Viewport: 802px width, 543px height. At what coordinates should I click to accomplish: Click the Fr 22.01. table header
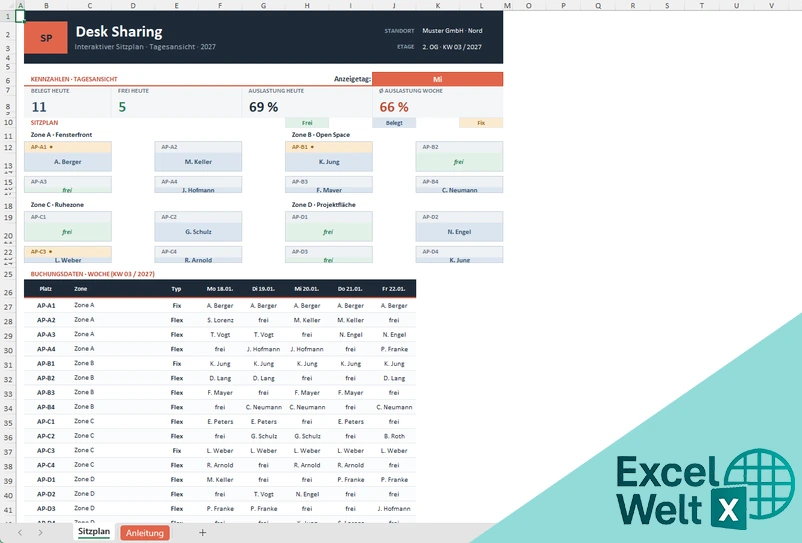click(x=394, y=289)
